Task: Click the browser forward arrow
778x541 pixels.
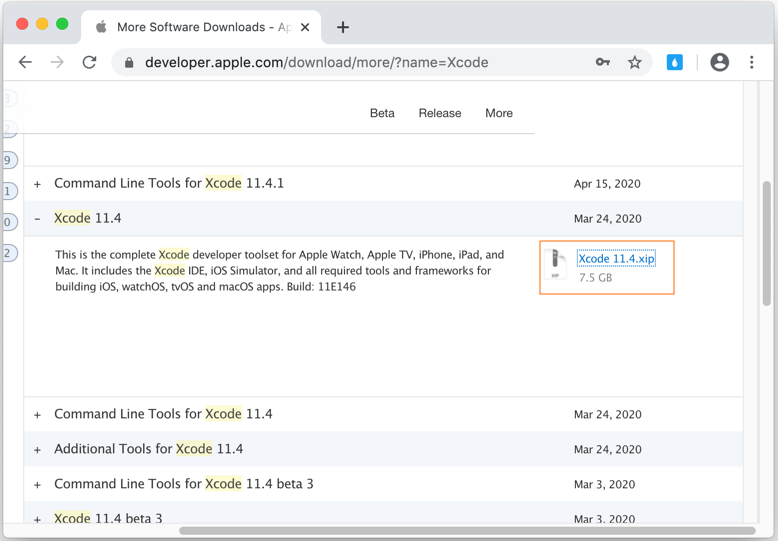Action: (58, 62)
